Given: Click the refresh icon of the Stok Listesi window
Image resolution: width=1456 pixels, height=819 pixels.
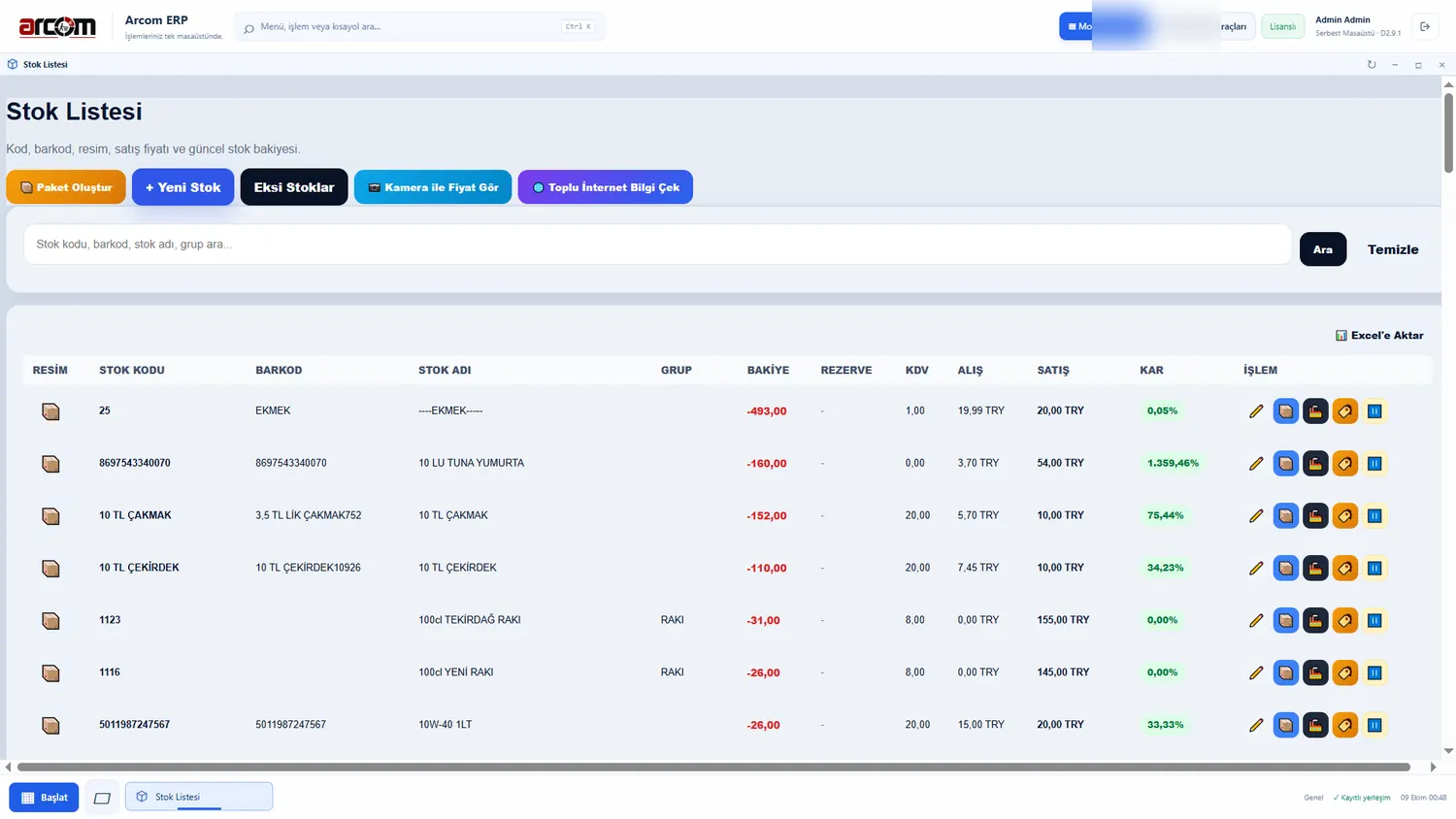Looking at the screenshot, I should coord(1372,65).
